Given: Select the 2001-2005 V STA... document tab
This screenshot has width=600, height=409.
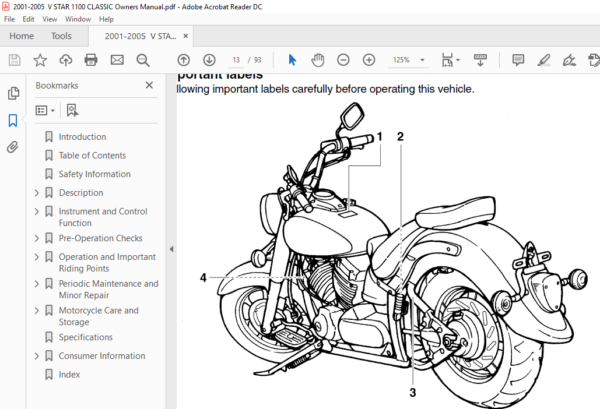Looking at the screenshot, I should click(140, 36).
